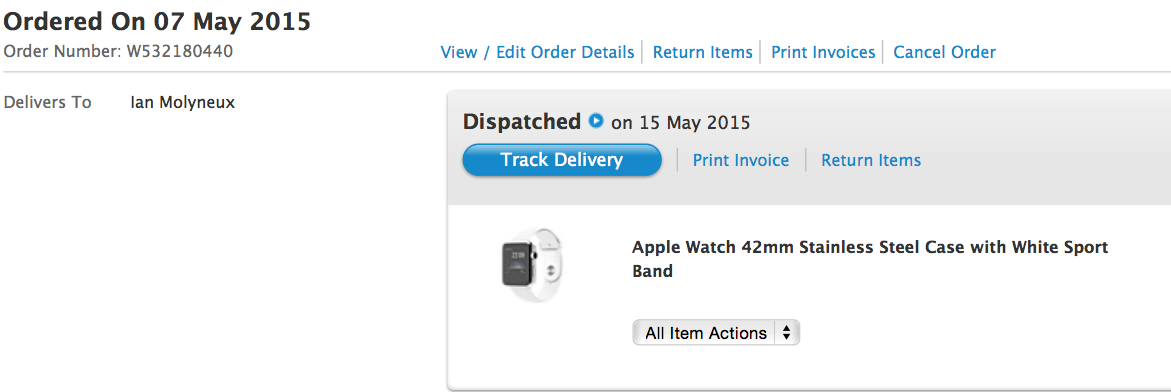
Task: Click the dispatch date 15 May 2015
Action: [695, 122]
